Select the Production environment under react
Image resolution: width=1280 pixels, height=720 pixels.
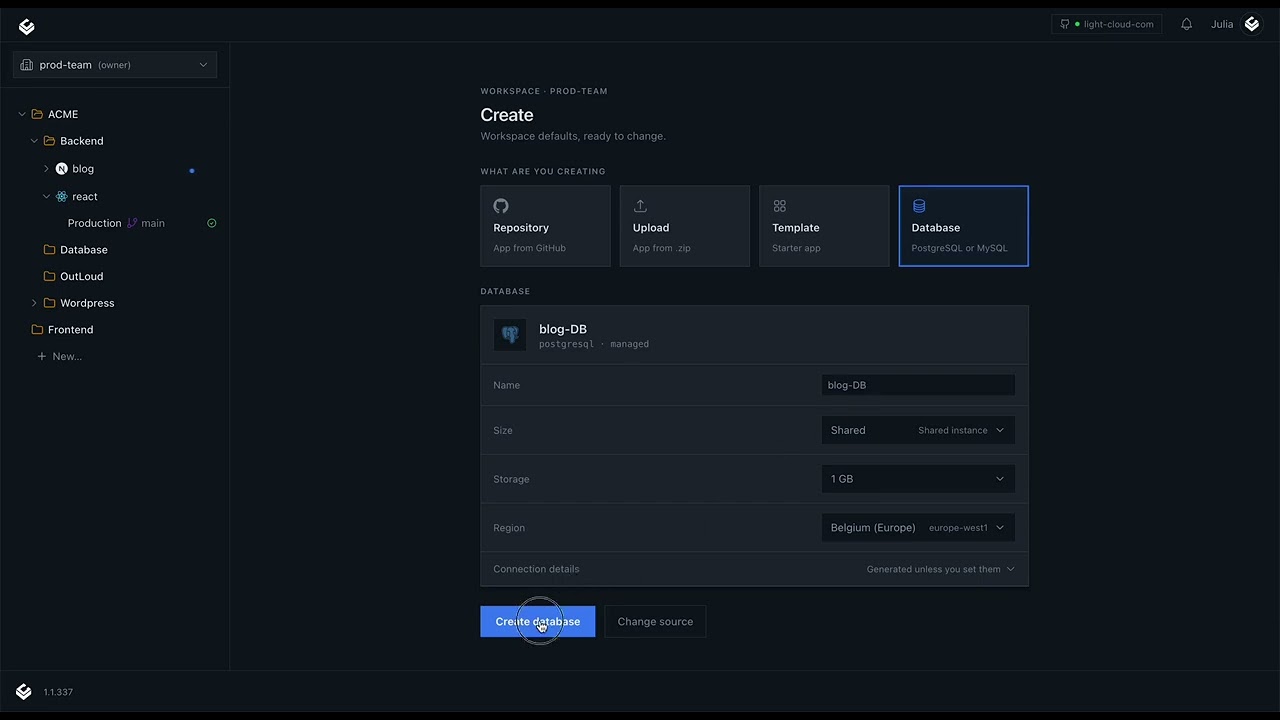pyautogui.click(x=95, y=223)
